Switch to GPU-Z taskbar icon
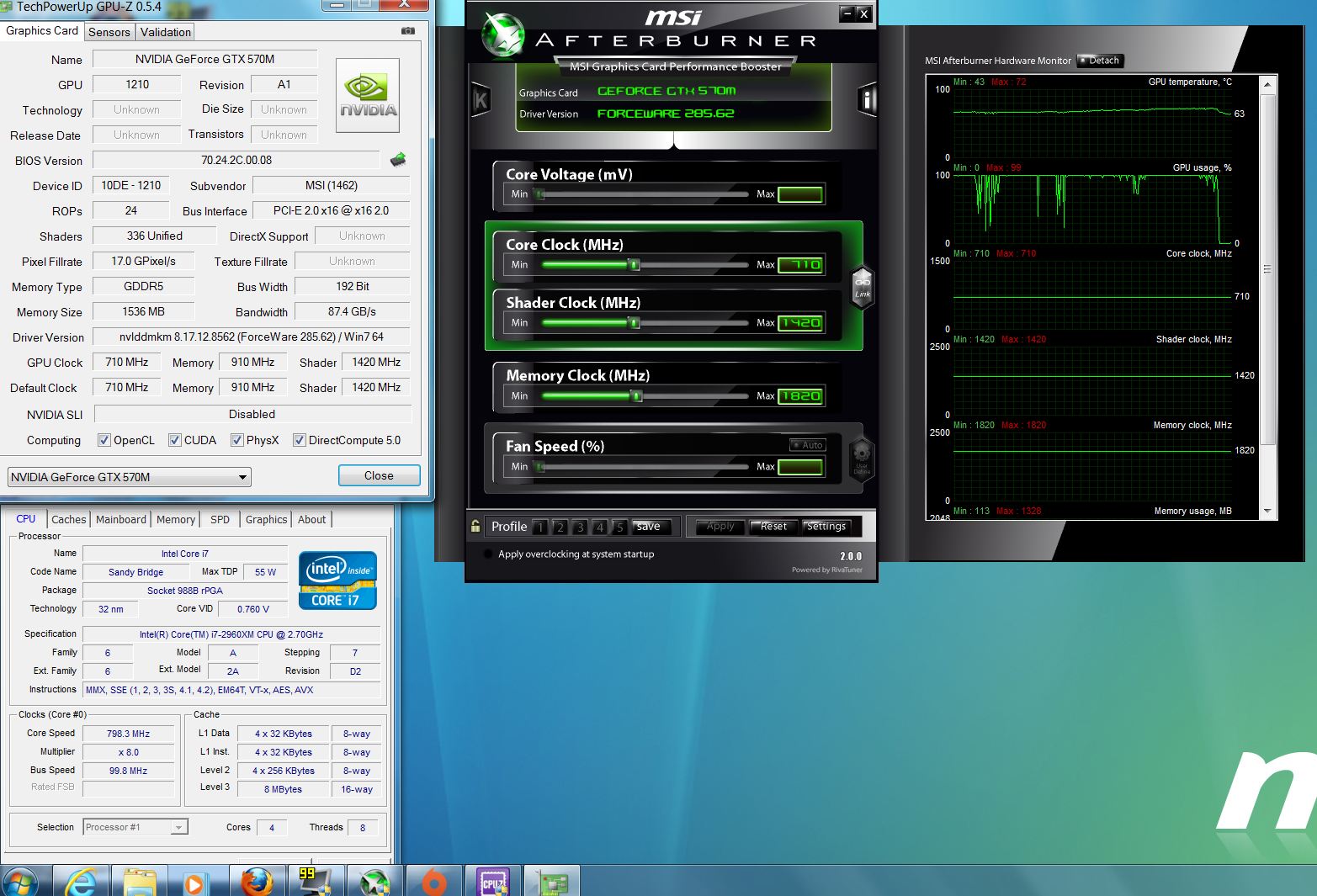This screenshot has width=1317, height=896. 552,883
